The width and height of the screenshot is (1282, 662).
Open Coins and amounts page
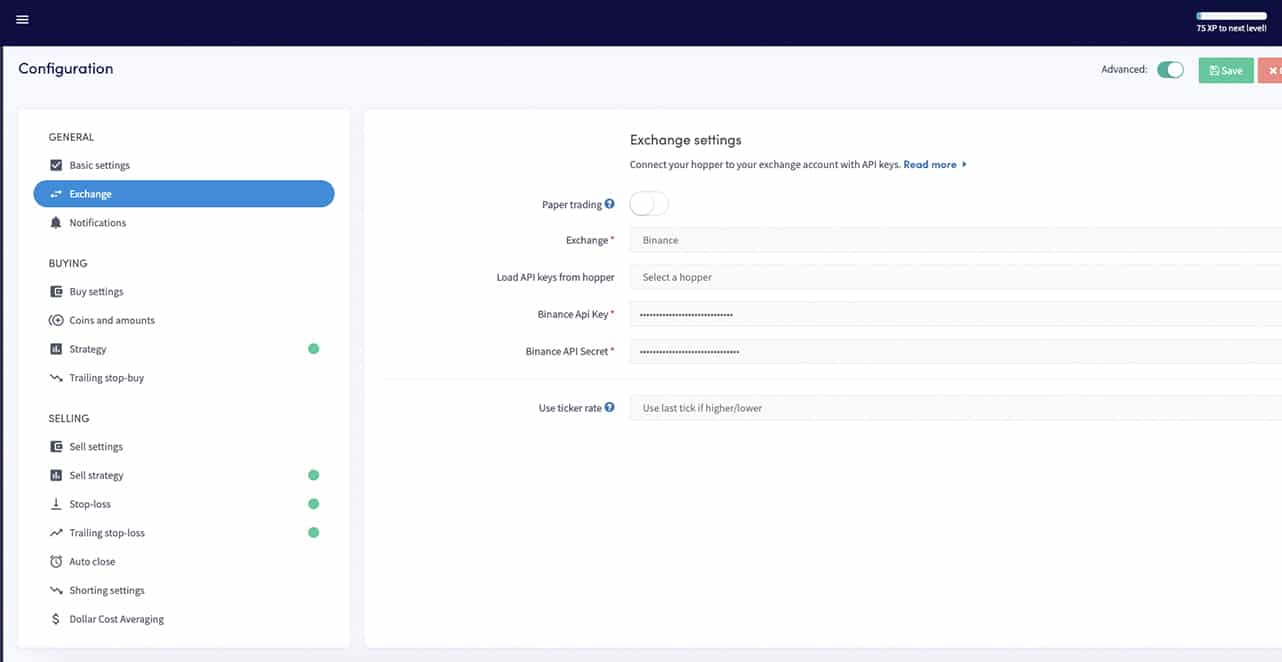[184, 320]
